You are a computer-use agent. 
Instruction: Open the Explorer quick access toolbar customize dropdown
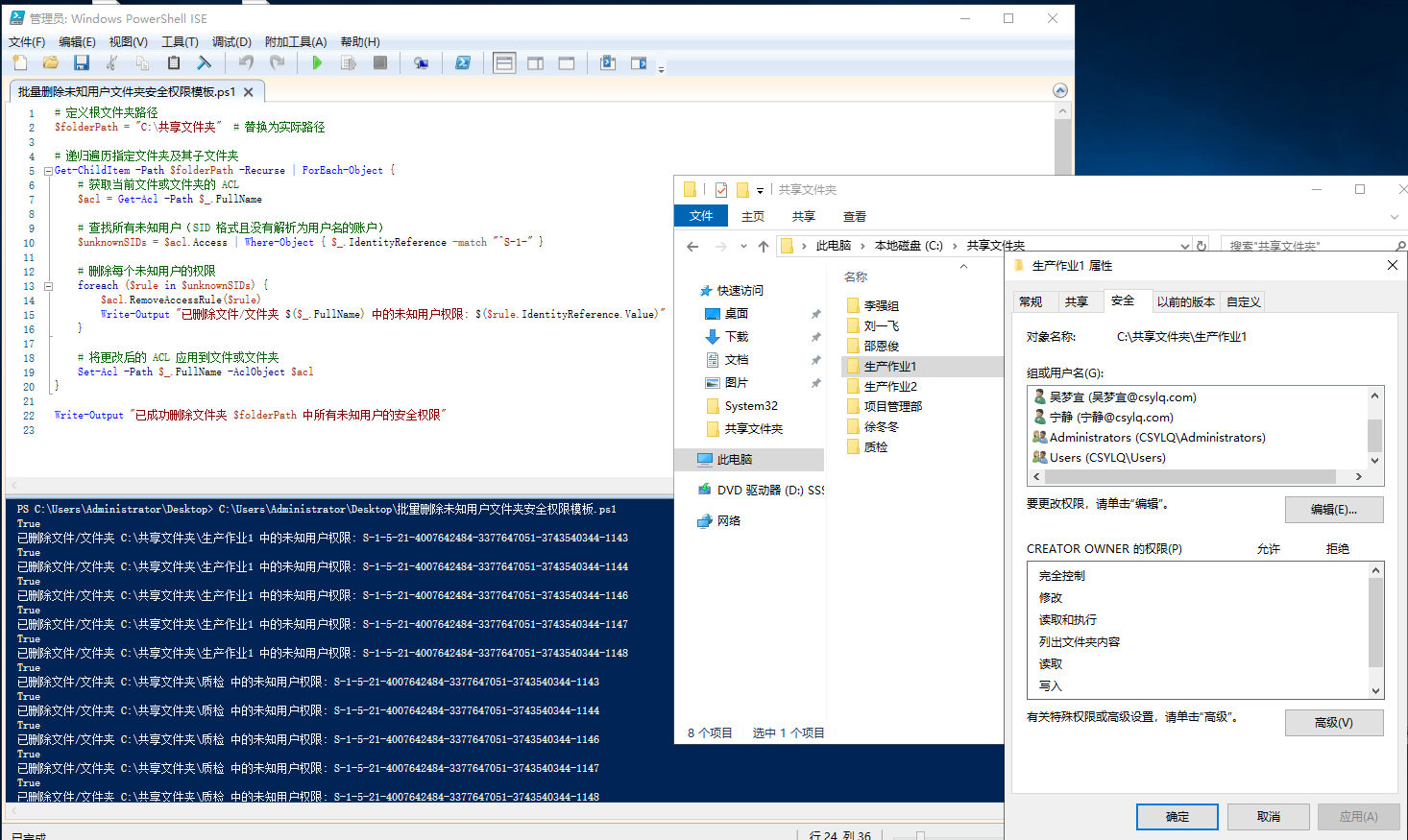(760, 191)
